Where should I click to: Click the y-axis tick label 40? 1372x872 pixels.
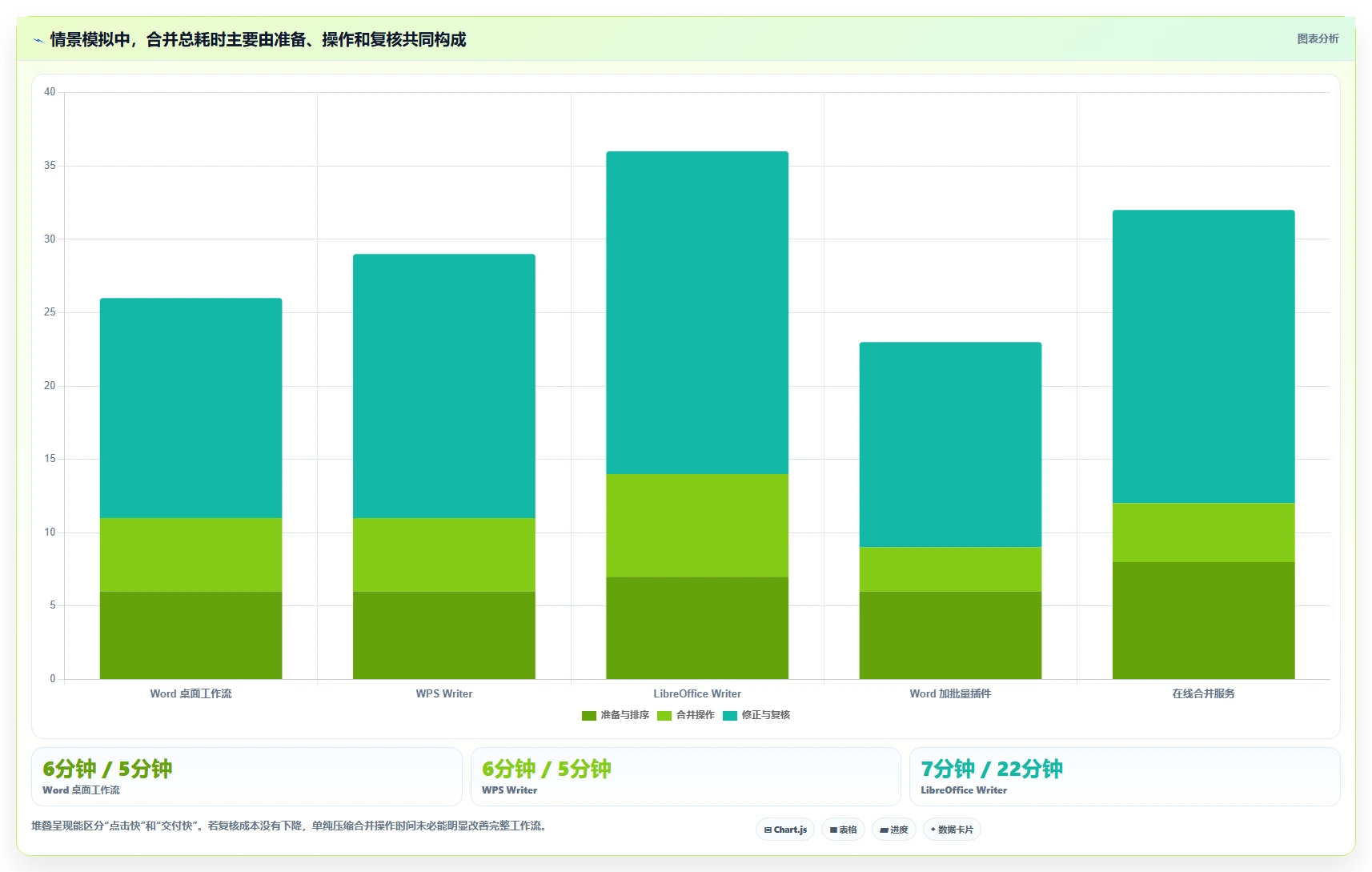(50, 92)
